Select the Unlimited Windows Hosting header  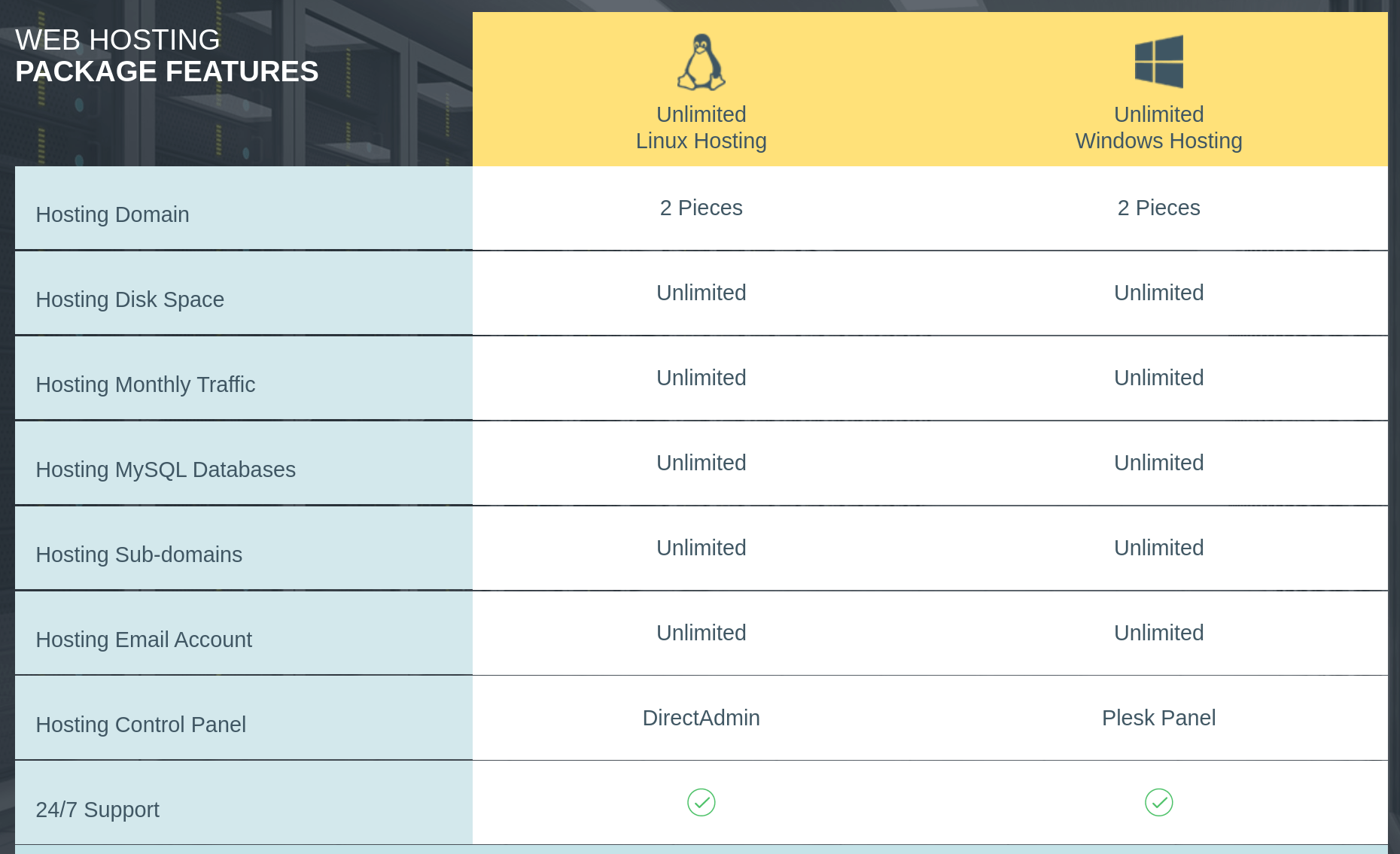click(x=1158, y=127)
